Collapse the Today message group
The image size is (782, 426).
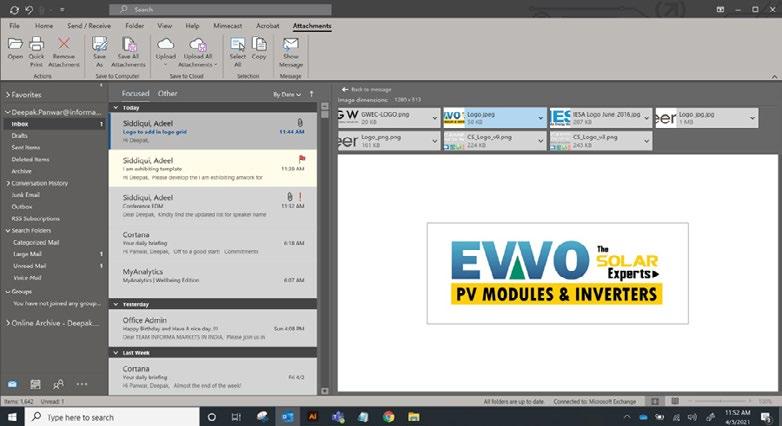(x=116, y=108)
